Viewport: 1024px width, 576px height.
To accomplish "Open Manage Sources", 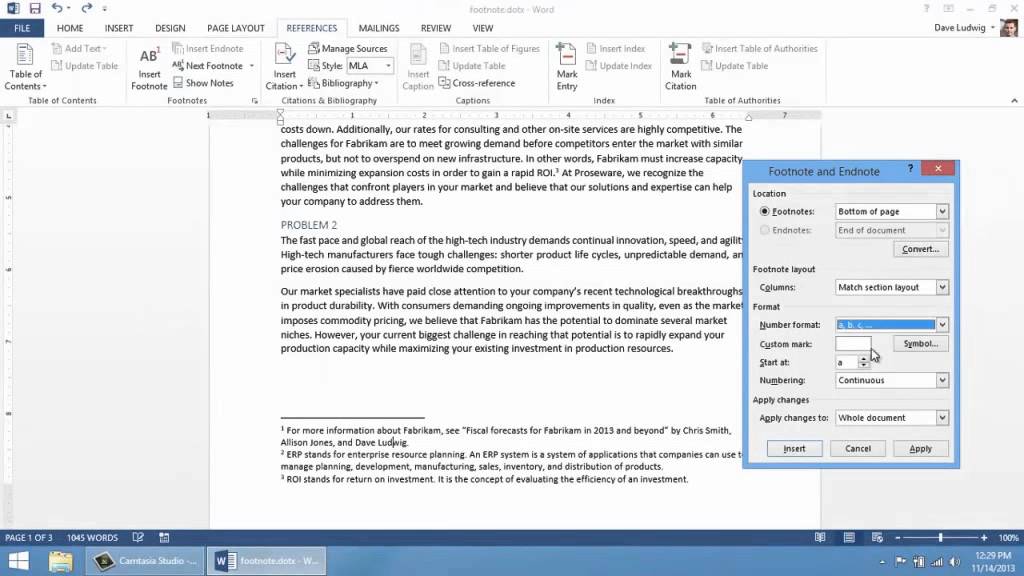I will tap(347, 48).
